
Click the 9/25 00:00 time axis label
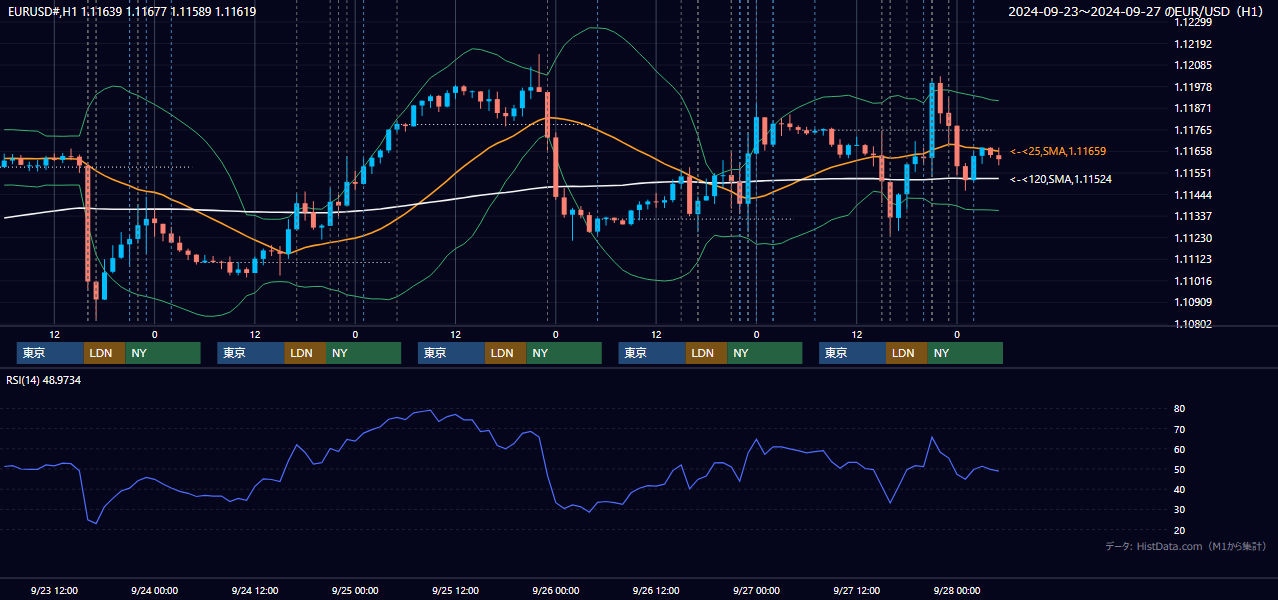coord(355,590)
